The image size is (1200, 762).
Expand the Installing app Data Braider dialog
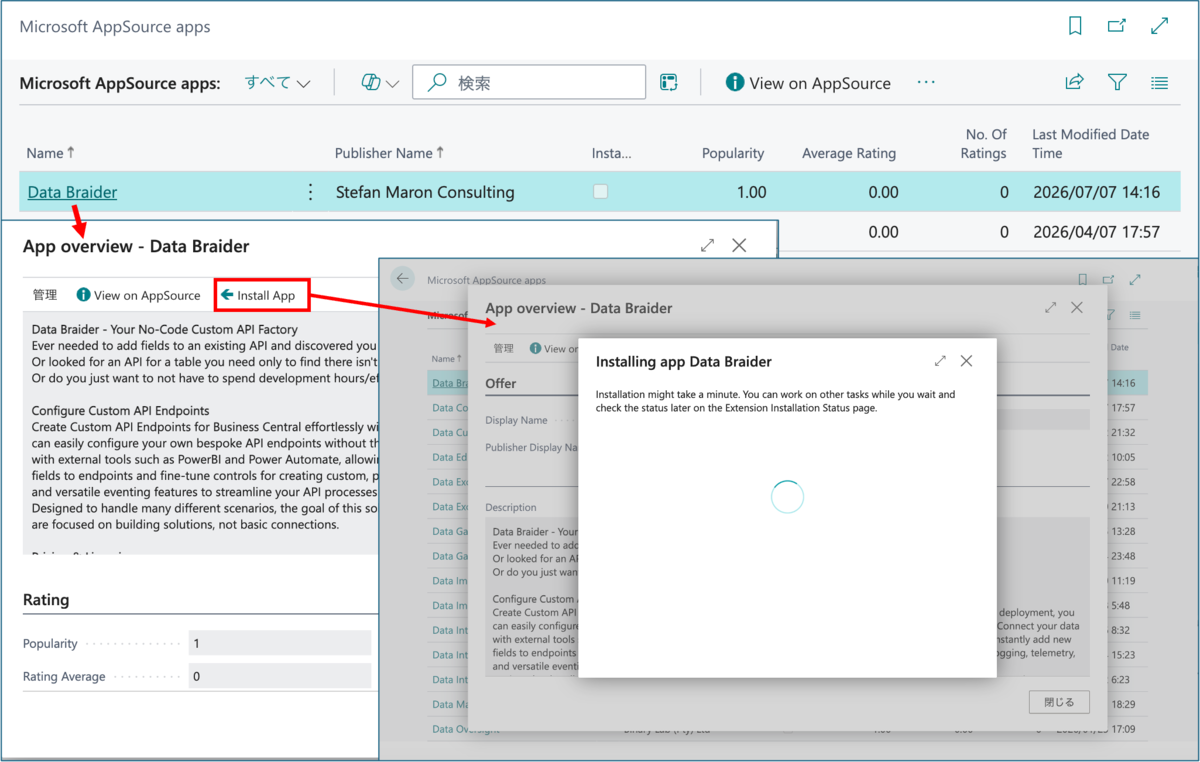pyautogui.click(x=940, y=361)
